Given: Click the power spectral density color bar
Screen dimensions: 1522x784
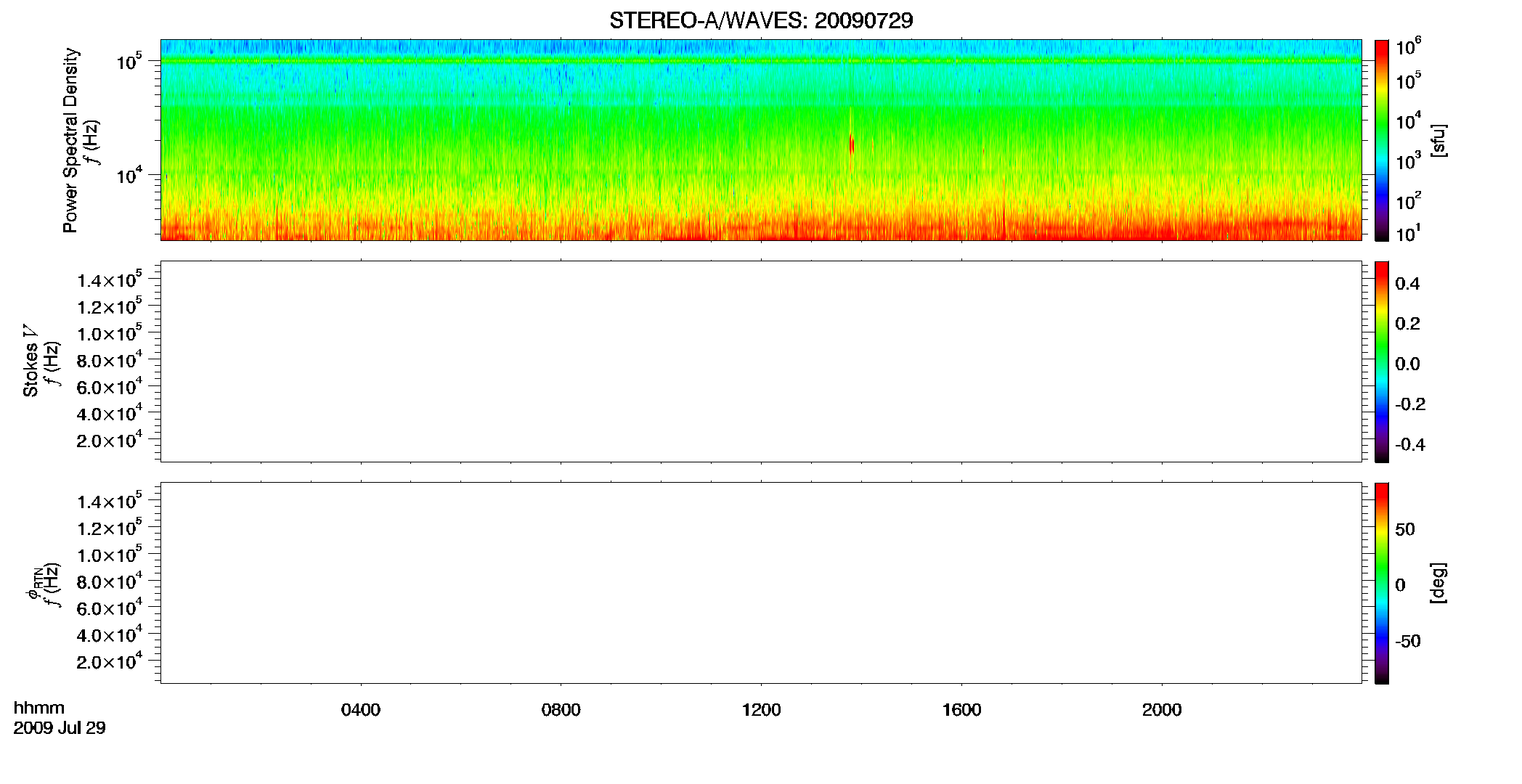Looking at the screenshot, I should click(1382, 140).
